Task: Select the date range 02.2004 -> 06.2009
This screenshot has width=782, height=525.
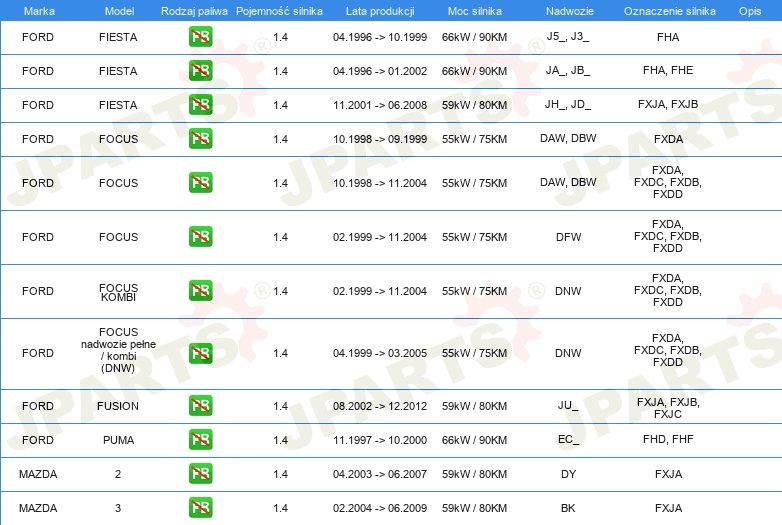Action: pos(380,508)
